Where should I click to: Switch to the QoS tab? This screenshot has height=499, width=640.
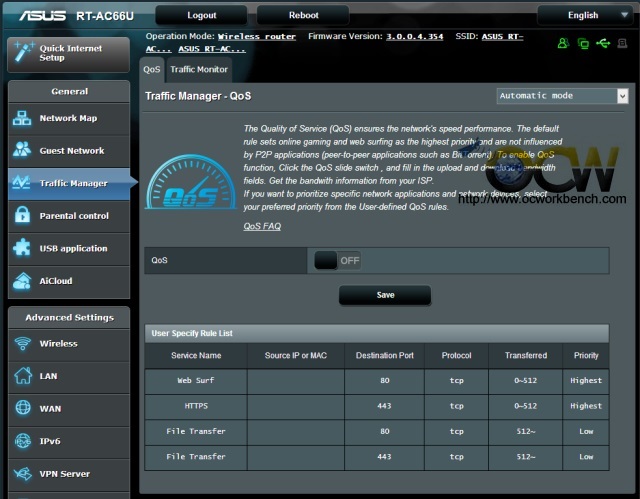(151, 69)
